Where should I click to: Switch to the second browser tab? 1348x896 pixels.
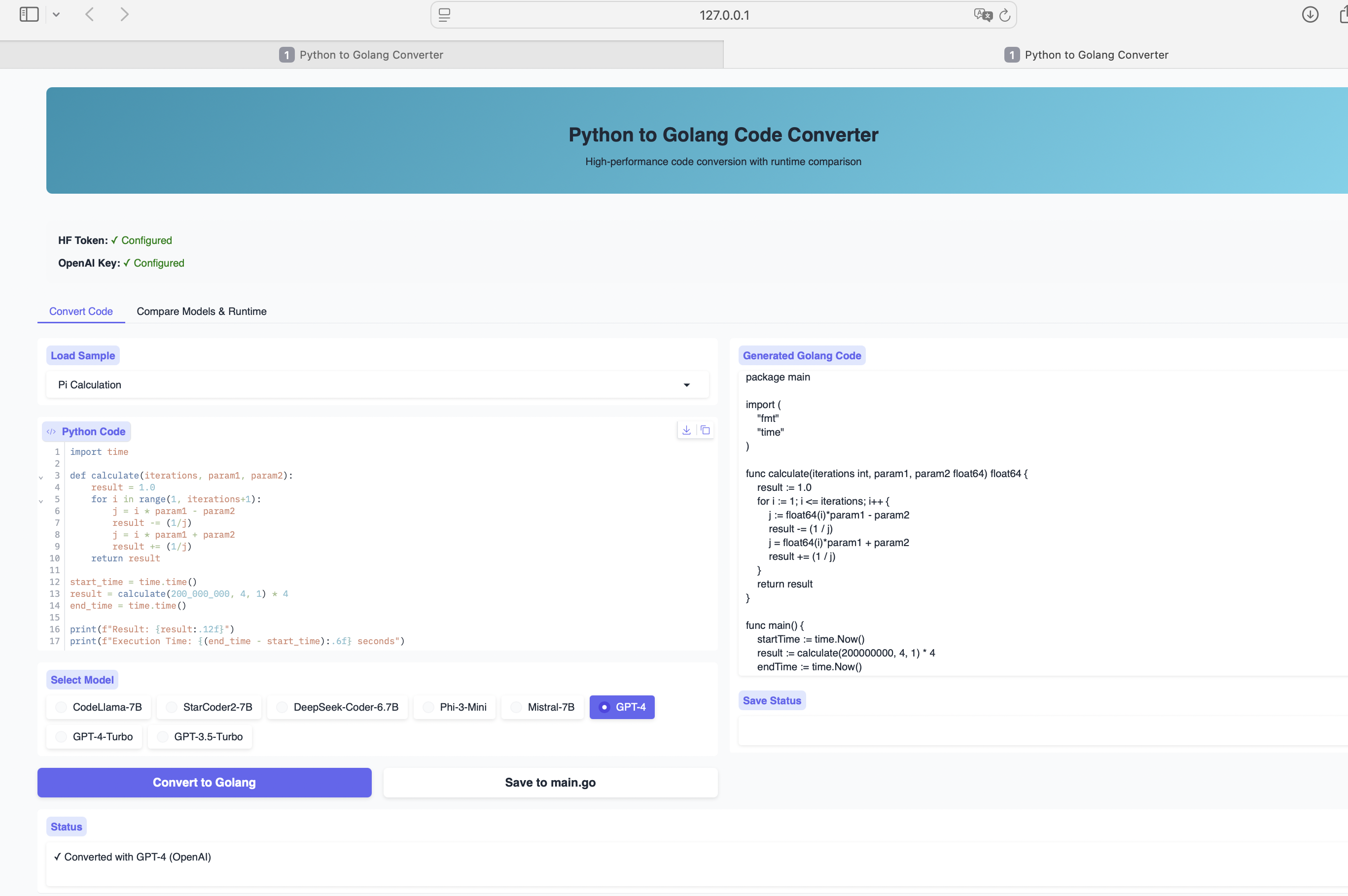(x=1086, y=55)
